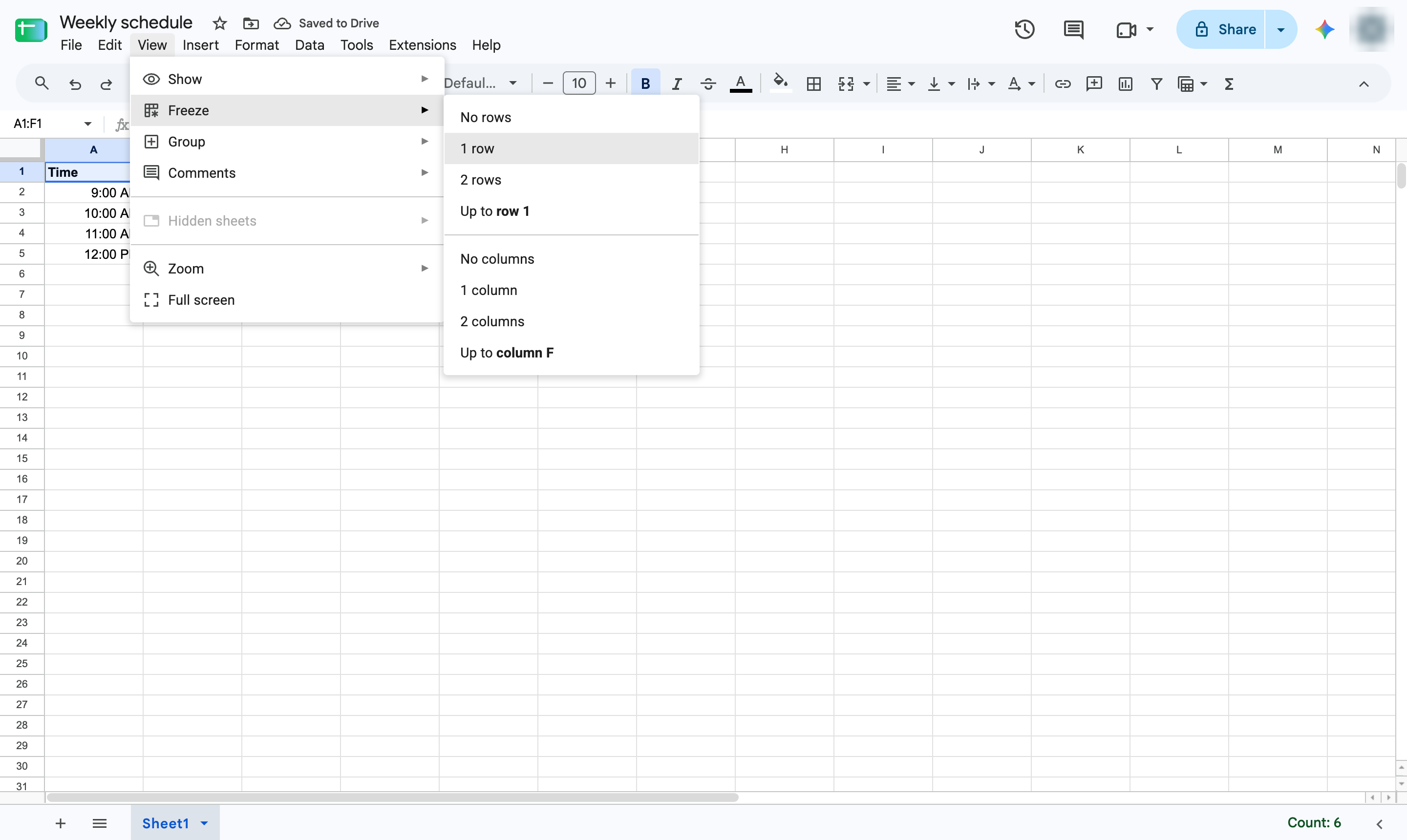The image size is (1407, 840).
Task: Click the Share button
Action: pyautogui.click(x=1221, y=29)
